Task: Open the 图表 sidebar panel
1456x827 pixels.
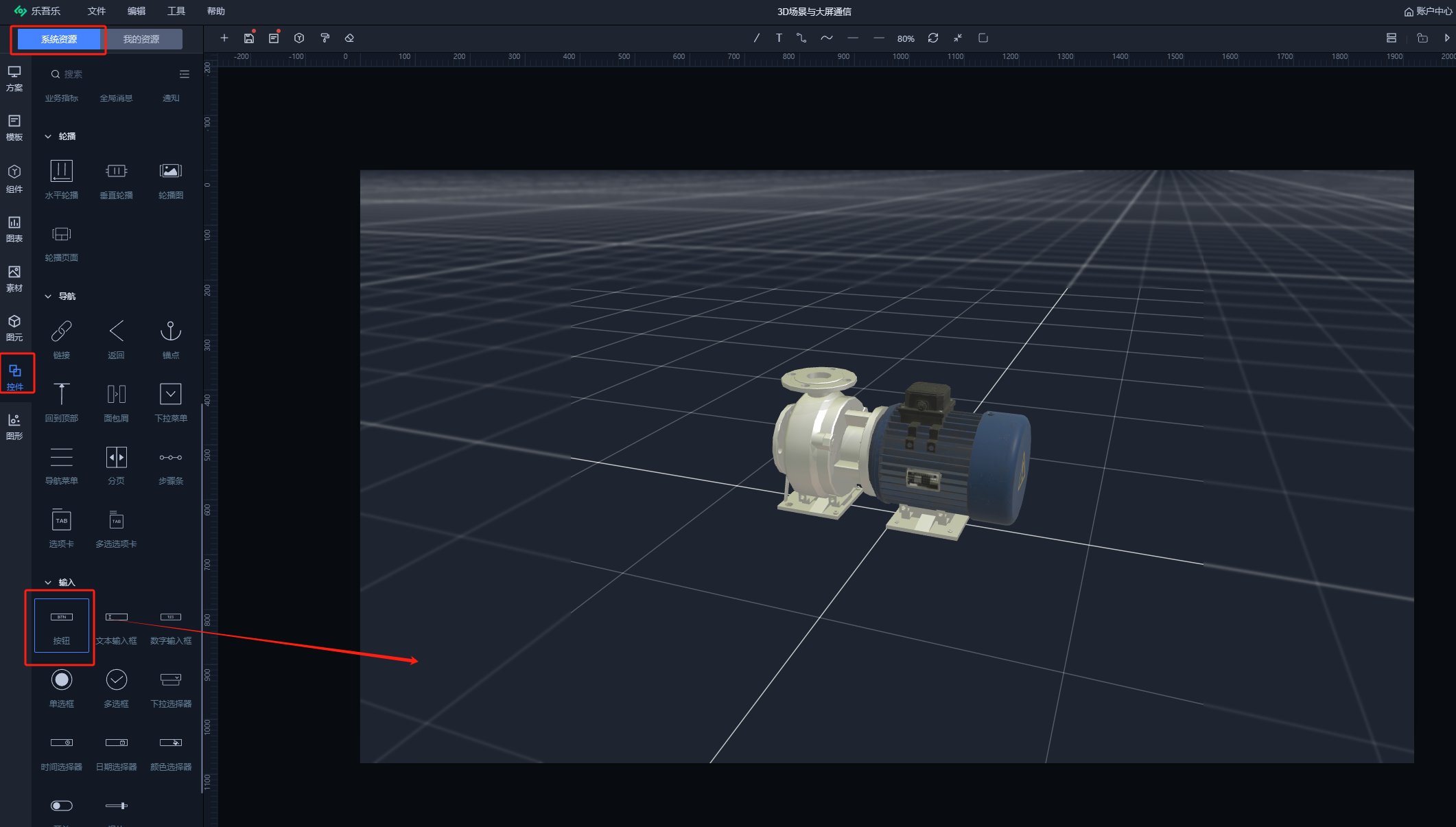Action: 14,229
